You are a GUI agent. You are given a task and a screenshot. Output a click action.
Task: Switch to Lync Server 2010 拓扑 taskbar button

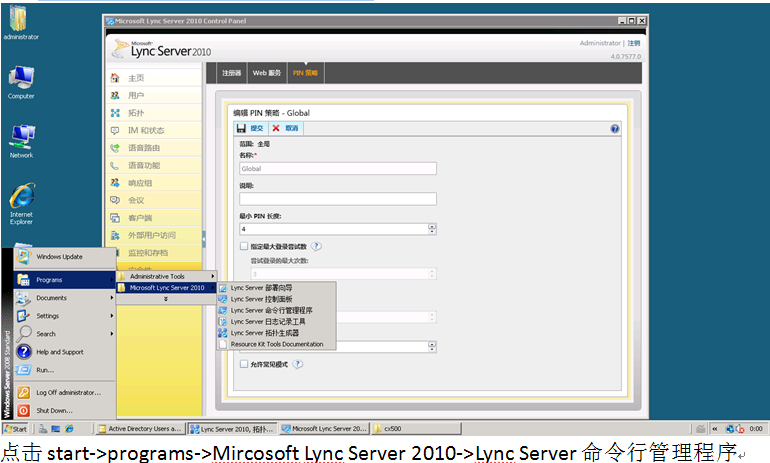point(233,429)
